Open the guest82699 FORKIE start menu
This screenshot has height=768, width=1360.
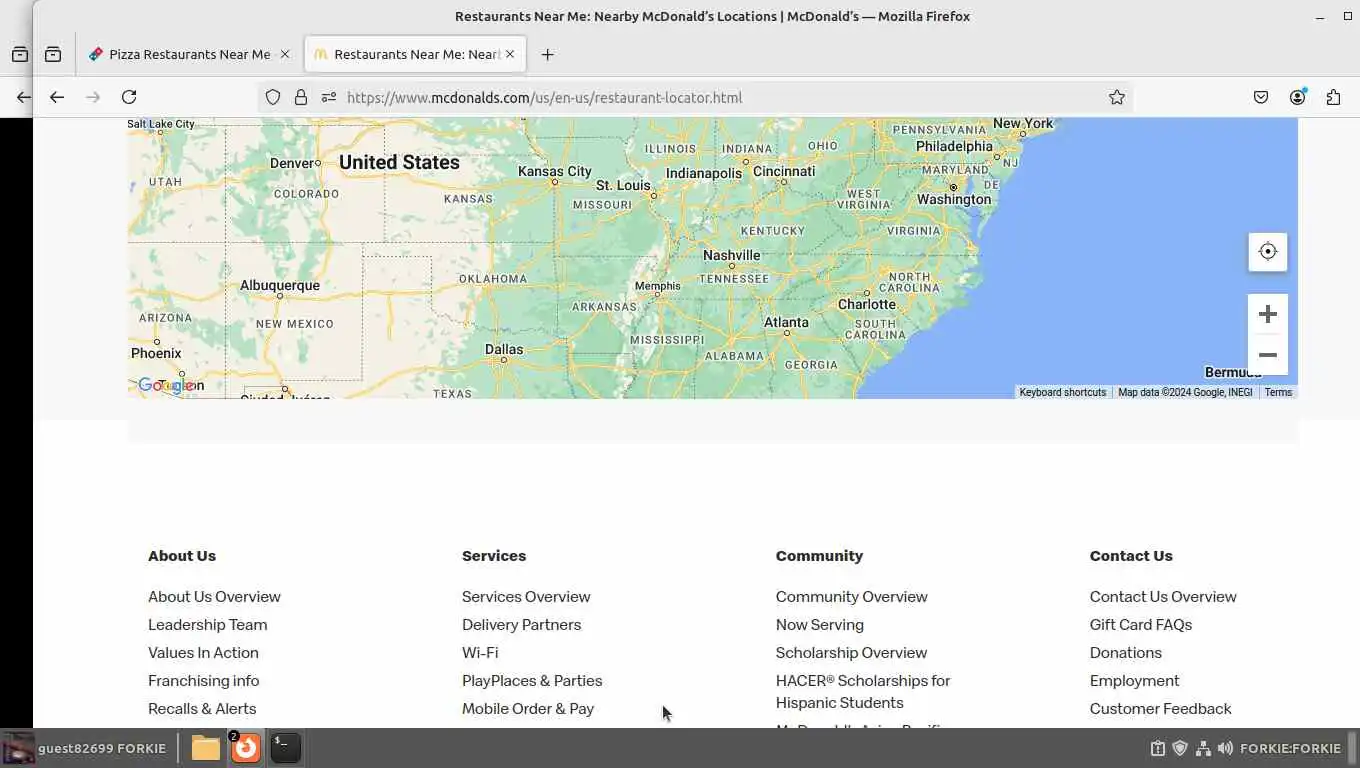[x=84, y=748]
